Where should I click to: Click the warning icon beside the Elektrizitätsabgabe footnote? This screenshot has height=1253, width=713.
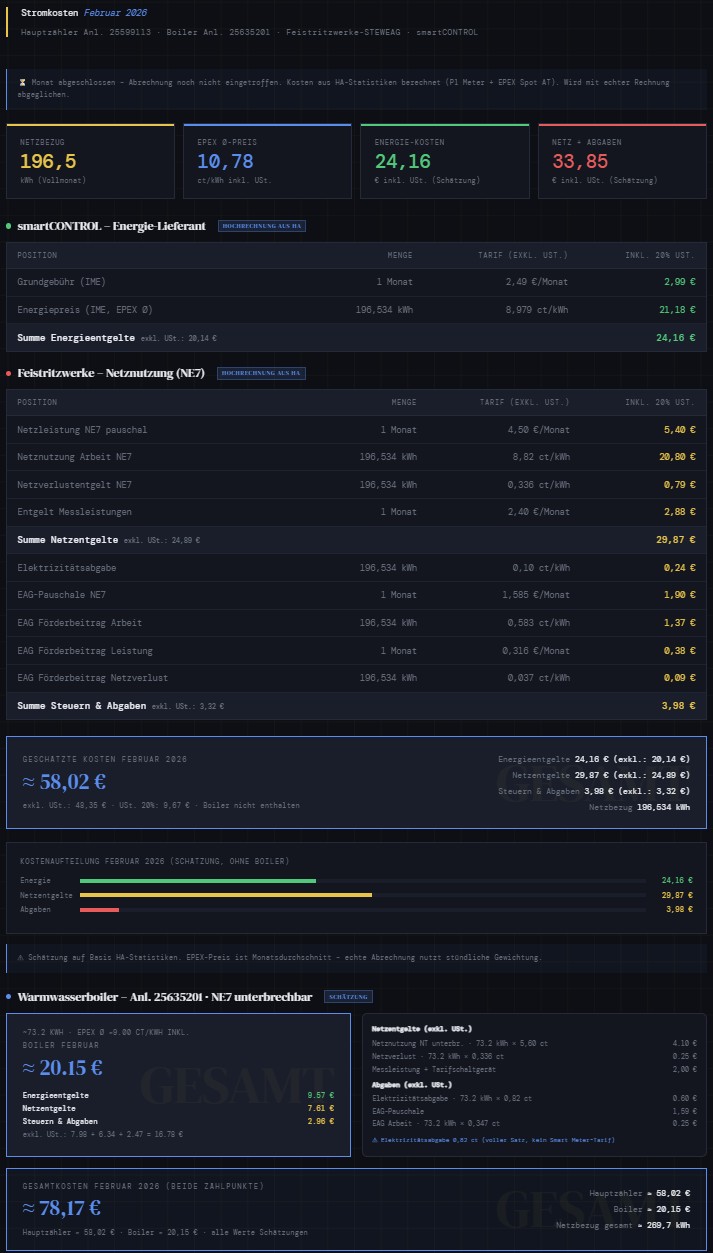pos(375,1139)
